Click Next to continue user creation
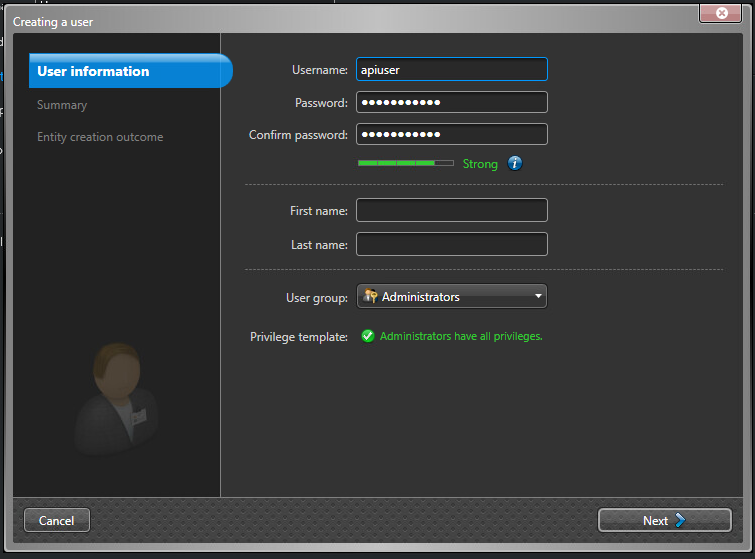 pos(664,520)
